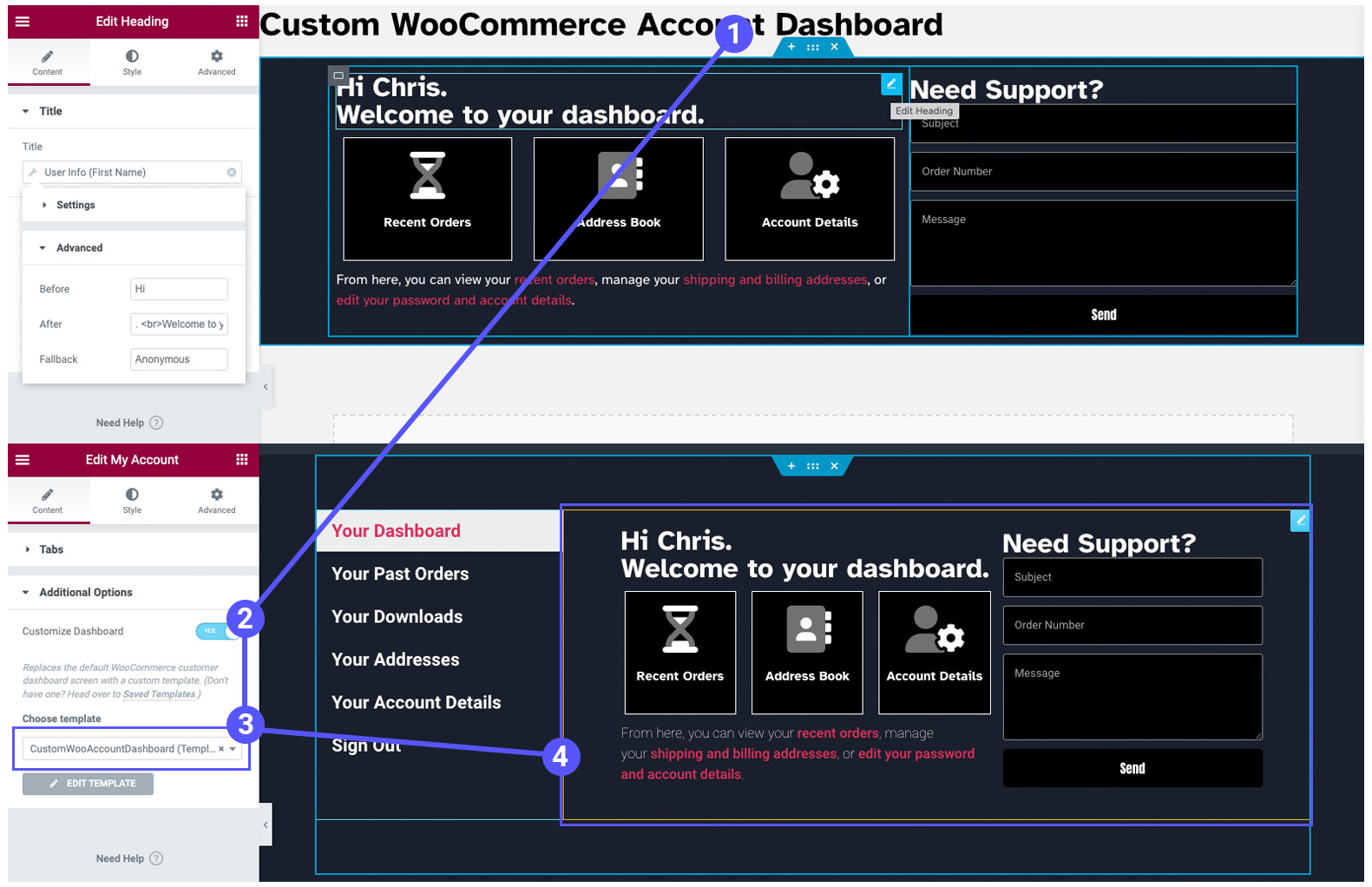The image size is (1372, 887).
Task: Clear the User Info dynamic tag
Action: tap(232, 173)
